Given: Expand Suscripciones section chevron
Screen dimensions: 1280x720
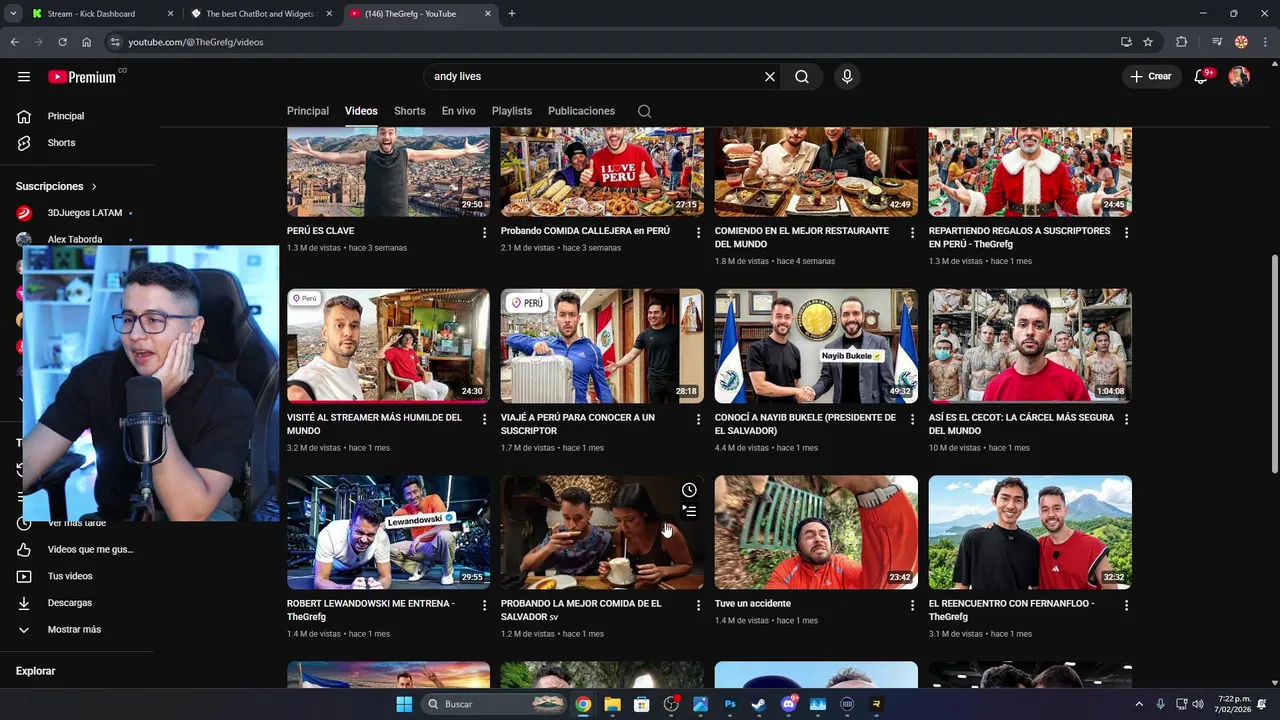Looking at the screenshot, I should 94,187.
